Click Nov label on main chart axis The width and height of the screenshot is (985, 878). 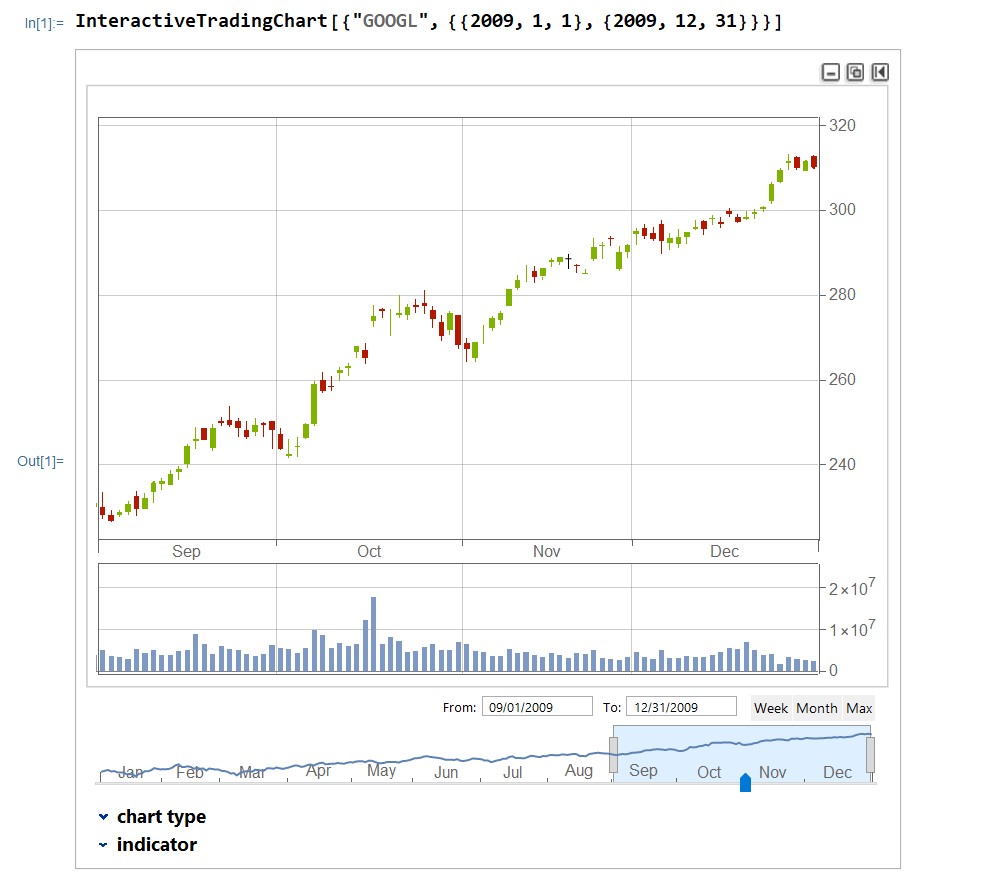[x=546, y=551]
